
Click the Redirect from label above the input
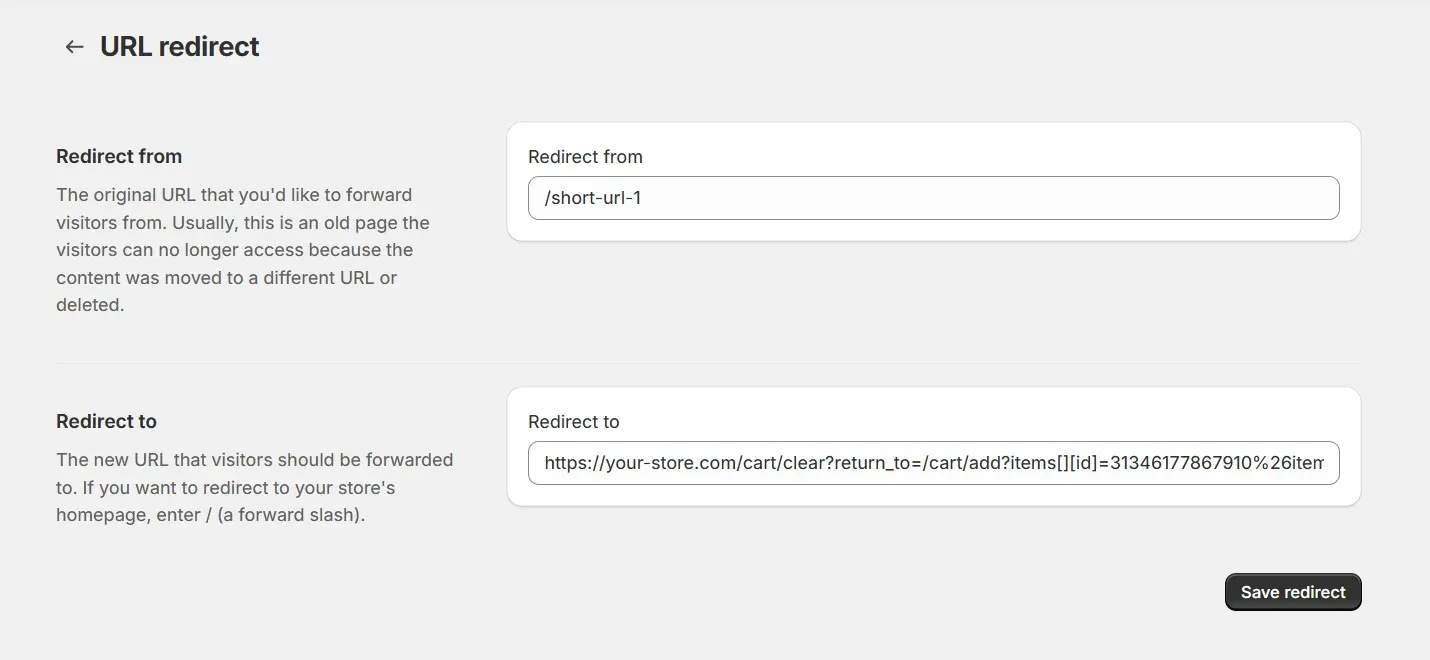click(585, 157)
